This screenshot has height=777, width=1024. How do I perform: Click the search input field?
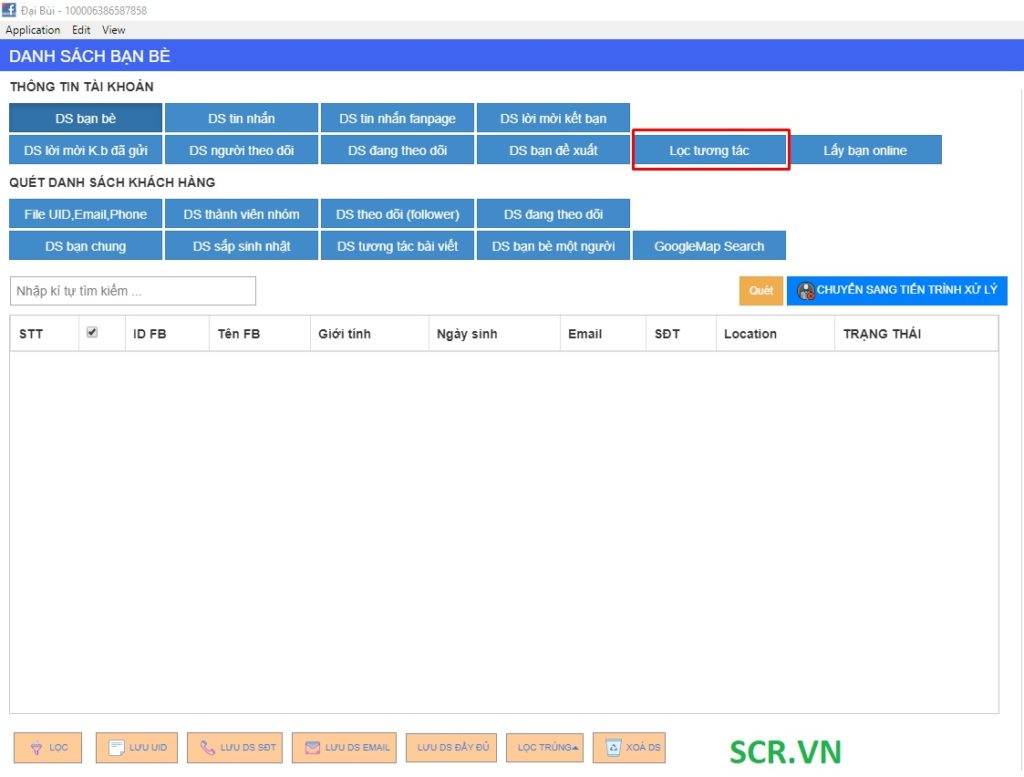(x=133, y=291)
